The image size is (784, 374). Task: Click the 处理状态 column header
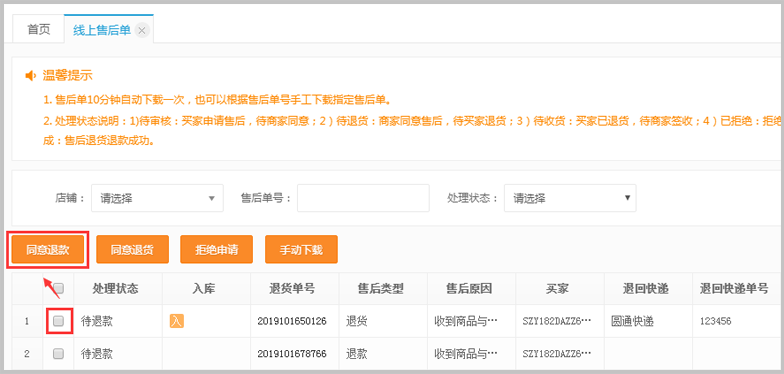click(x=118, y=288)
